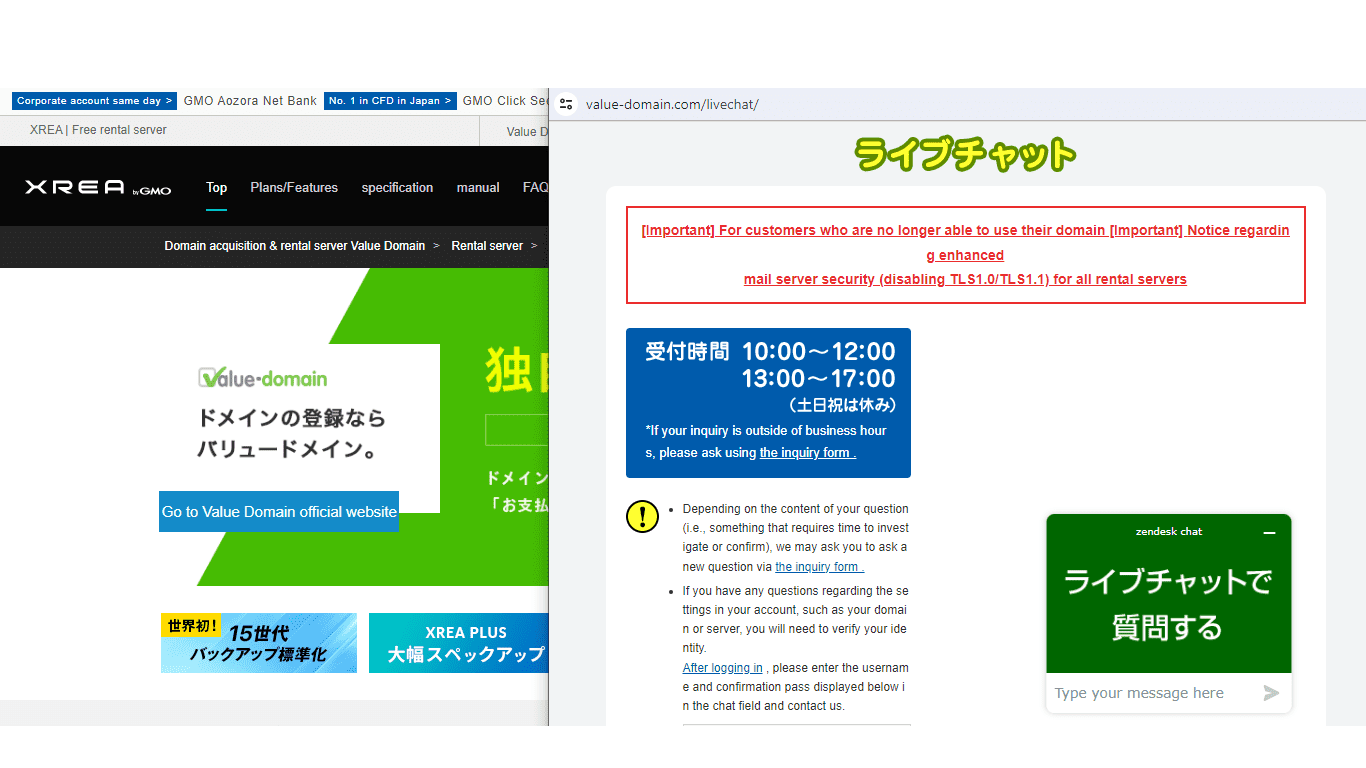This screenshot has height=768, width=1366.
Task: Click the ライブチャット page heading
Action: [x=965, y=155]
